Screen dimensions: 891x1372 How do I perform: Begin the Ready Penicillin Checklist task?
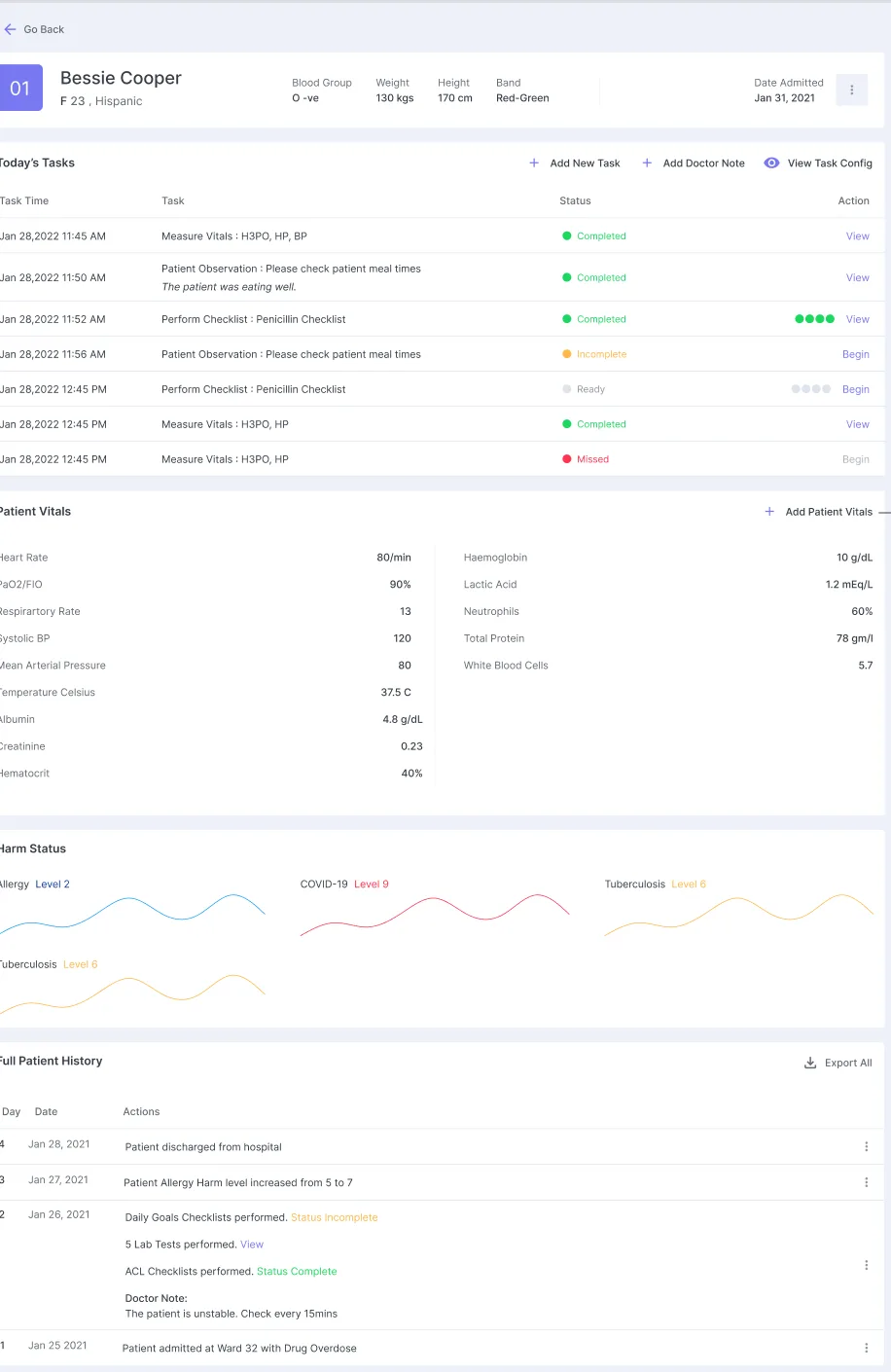856,389
